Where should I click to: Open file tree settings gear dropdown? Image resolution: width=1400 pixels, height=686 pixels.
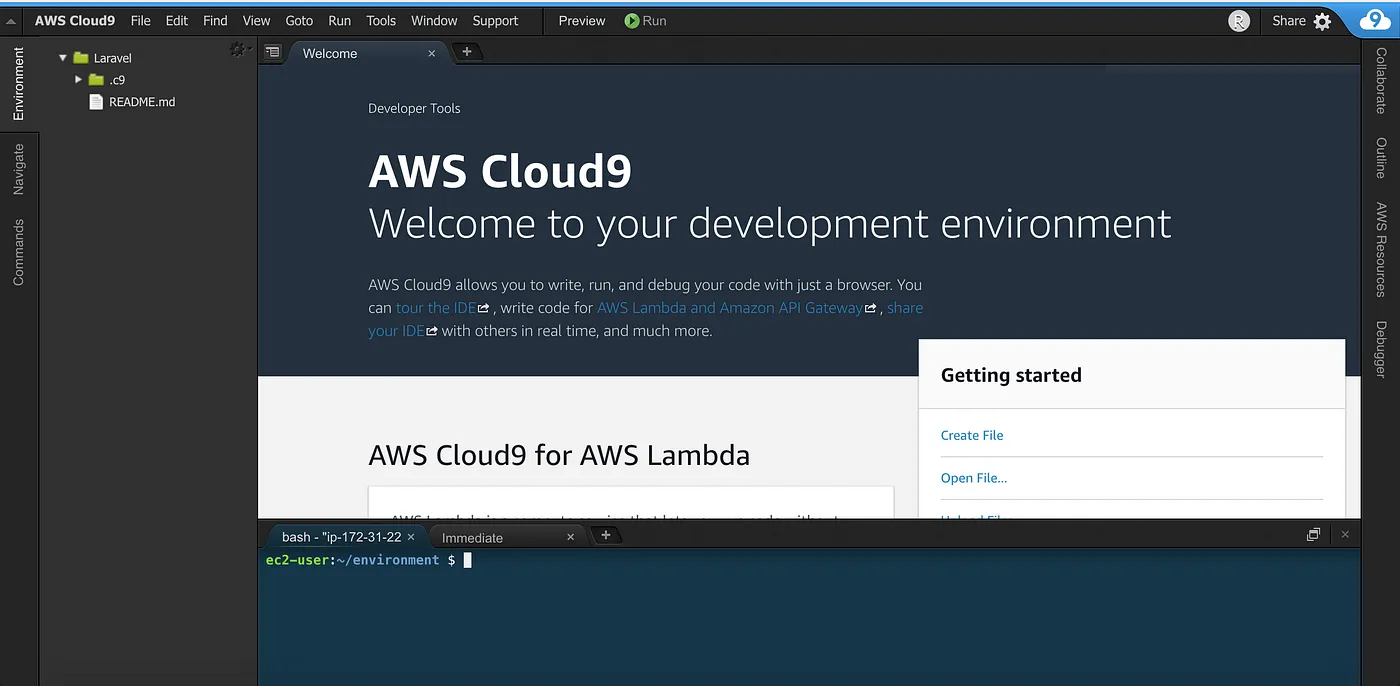[x=239, y=49]
